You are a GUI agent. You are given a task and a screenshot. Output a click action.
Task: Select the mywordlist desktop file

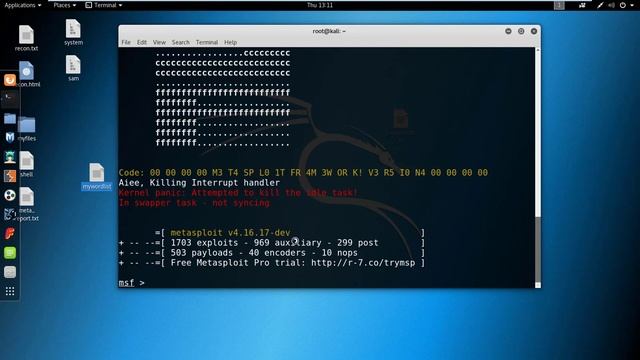point(97,177)
